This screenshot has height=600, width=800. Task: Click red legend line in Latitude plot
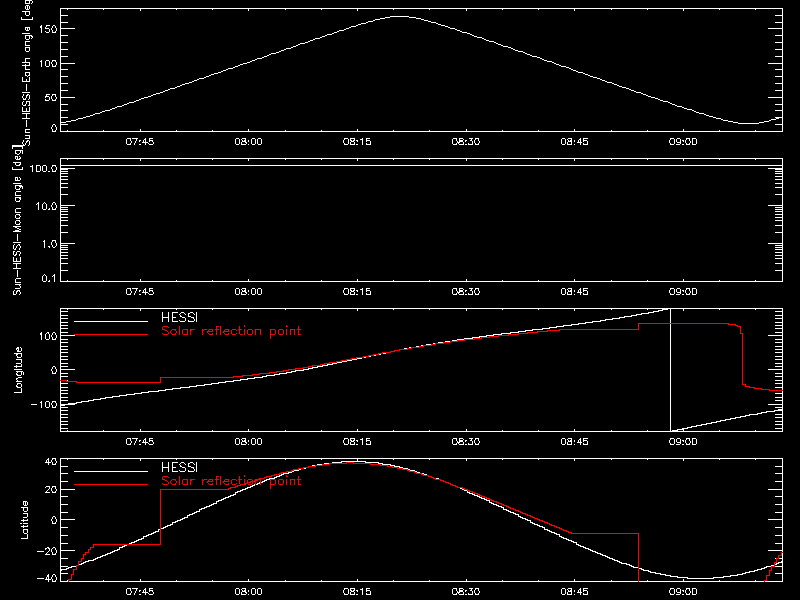(111, 484)
